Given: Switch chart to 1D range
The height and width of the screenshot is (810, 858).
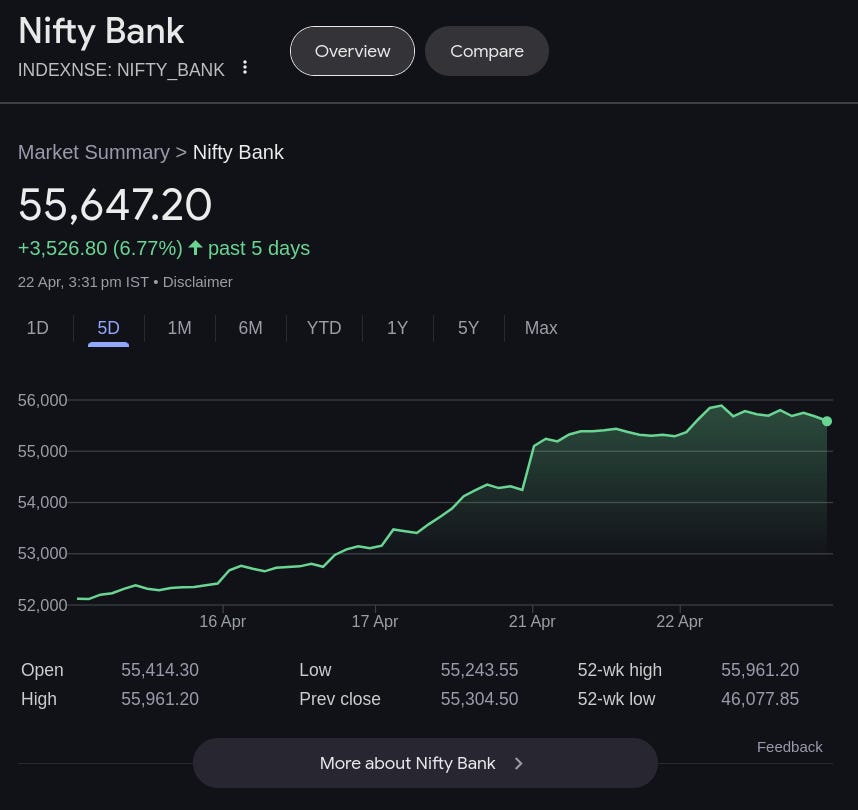Looking at the screenshot, I should (x=38, y=328).
